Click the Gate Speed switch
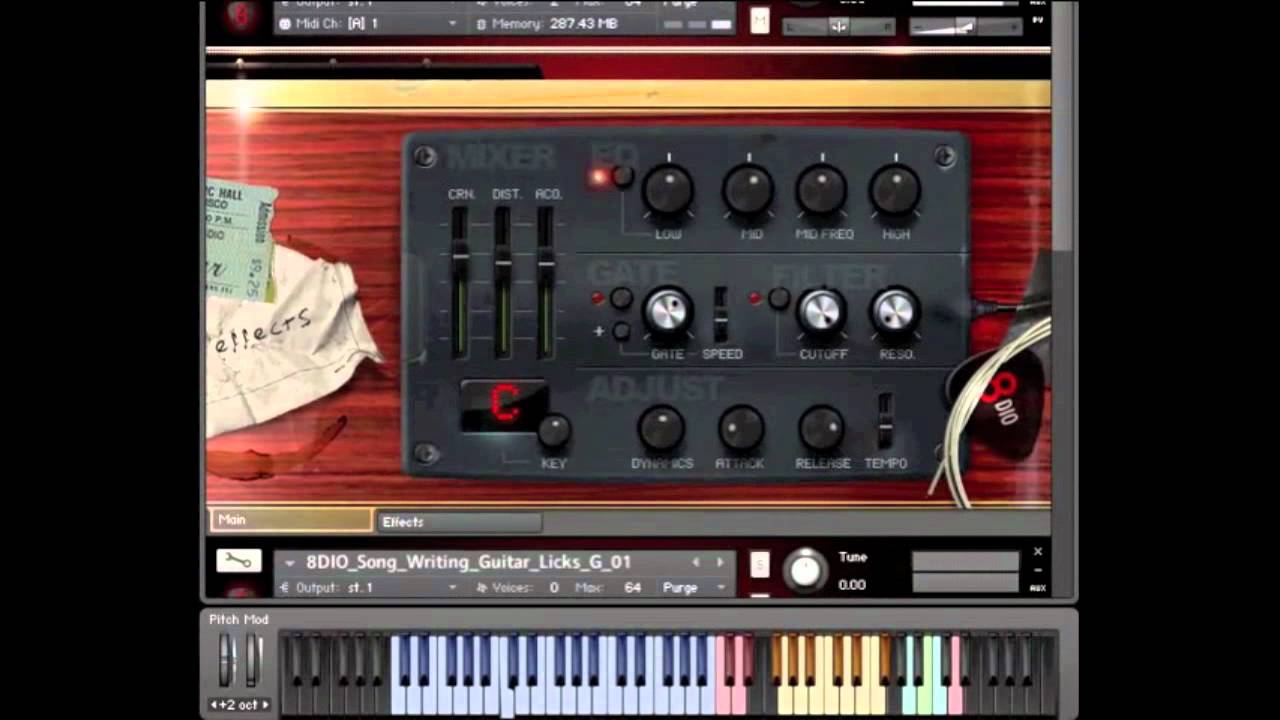This screenshot has height=720, width=1280. (721, 314)
